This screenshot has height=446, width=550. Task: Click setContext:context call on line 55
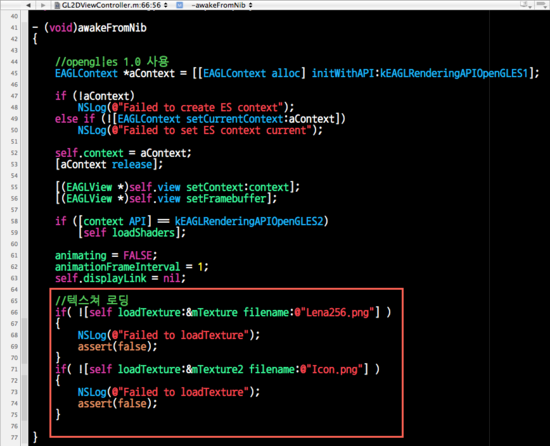click(238, 187)
